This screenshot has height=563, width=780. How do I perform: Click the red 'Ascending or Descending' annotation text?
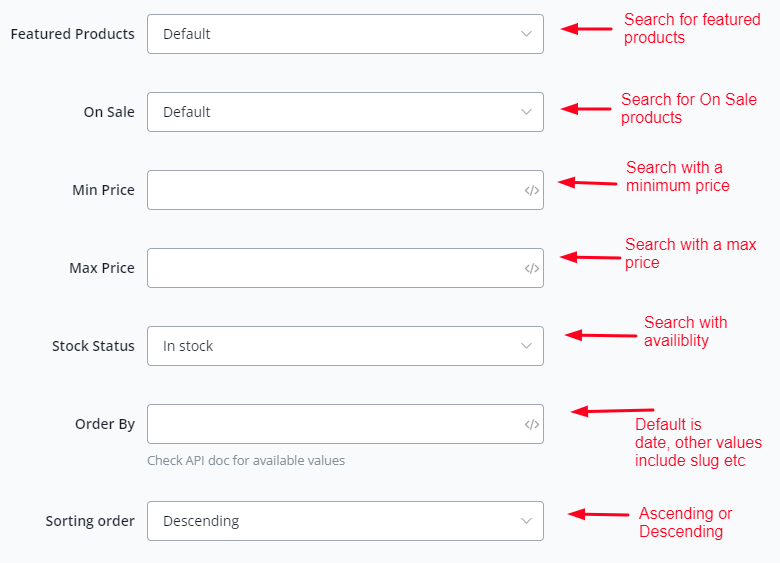(x=685, y=522)
